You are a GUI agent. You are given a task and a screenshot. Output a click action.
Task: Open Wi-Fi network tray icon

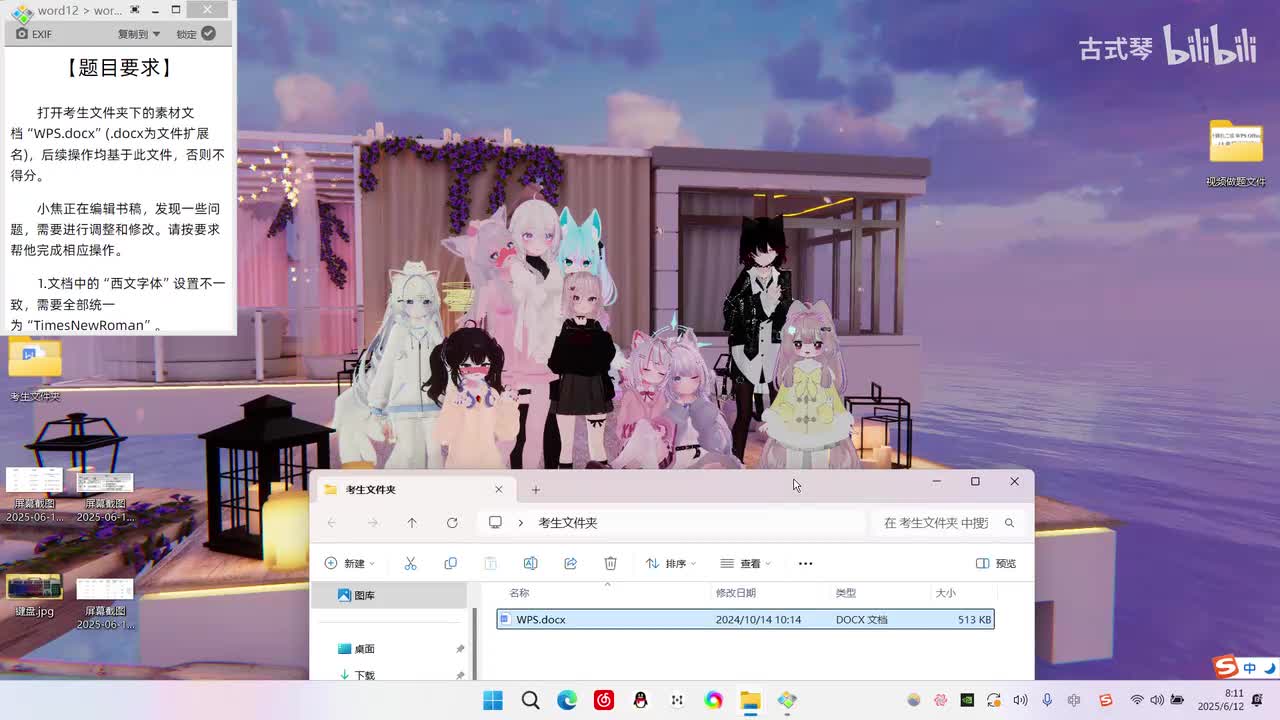[x=1137, y=700]
